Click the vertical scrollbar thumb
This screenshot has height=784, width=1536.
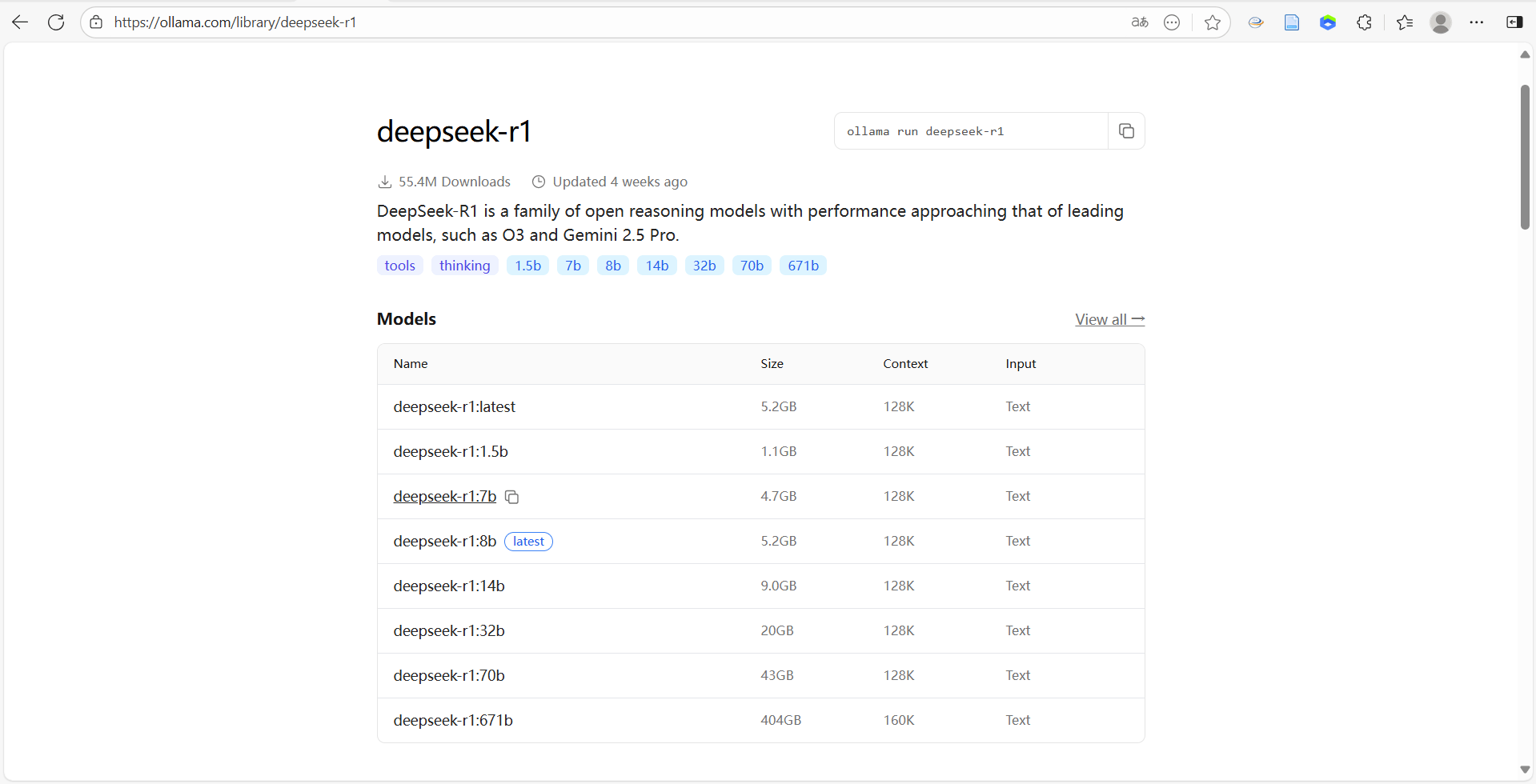pyautogui.click(x=1526, y=157)
